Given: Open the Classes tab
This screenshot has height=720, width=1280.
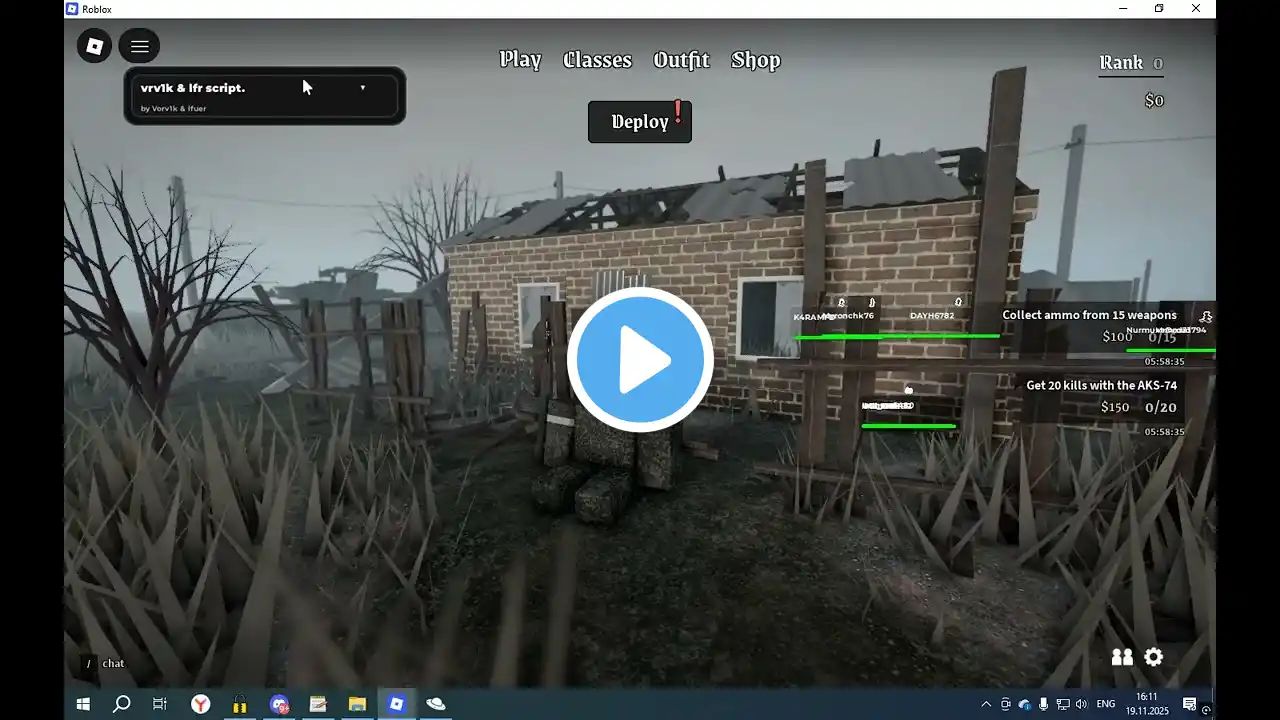Looking at the screenshot, I should 597,60.
